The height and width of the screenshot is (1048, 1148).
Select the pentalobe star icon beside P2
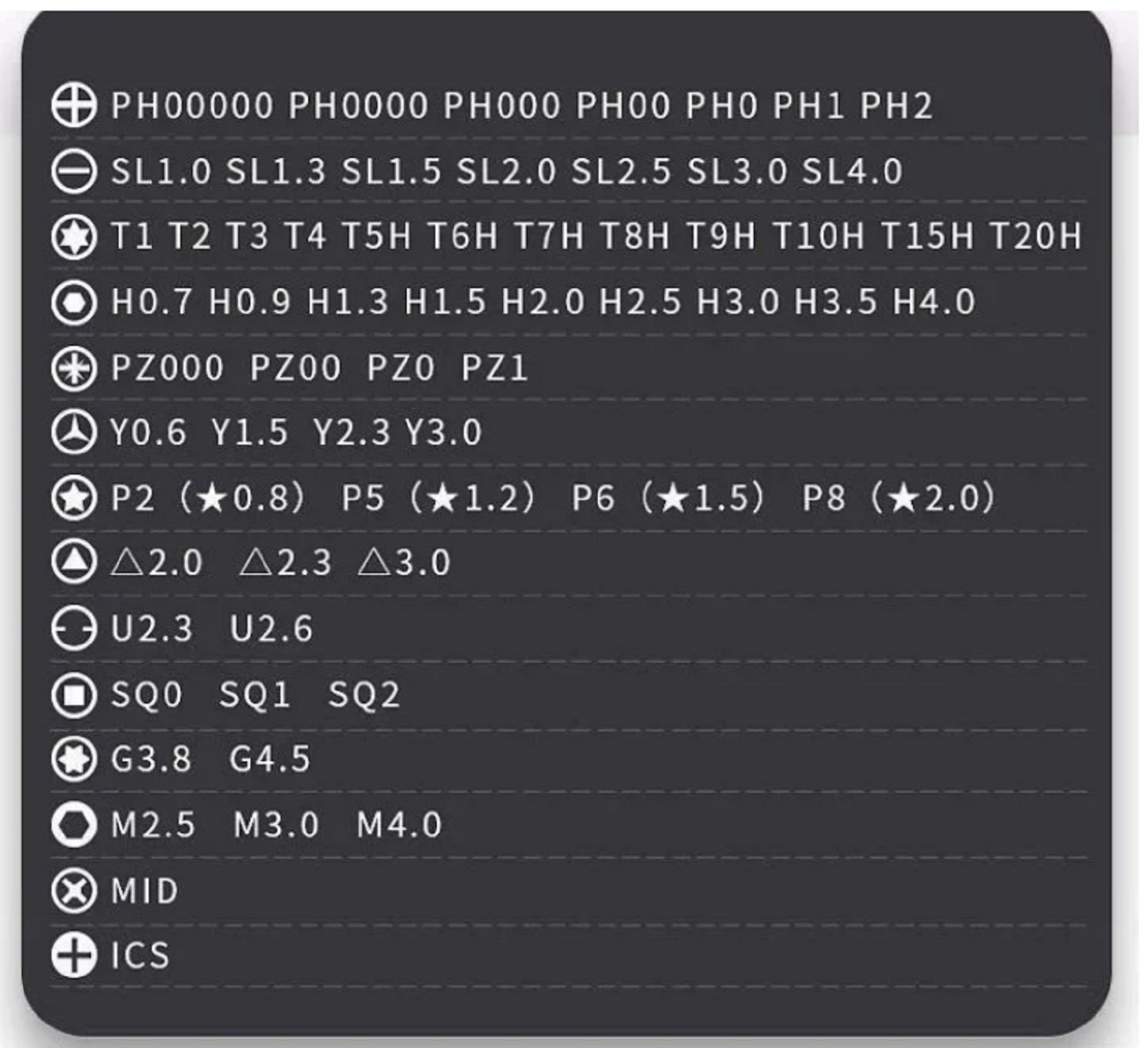tap(74, 498)
